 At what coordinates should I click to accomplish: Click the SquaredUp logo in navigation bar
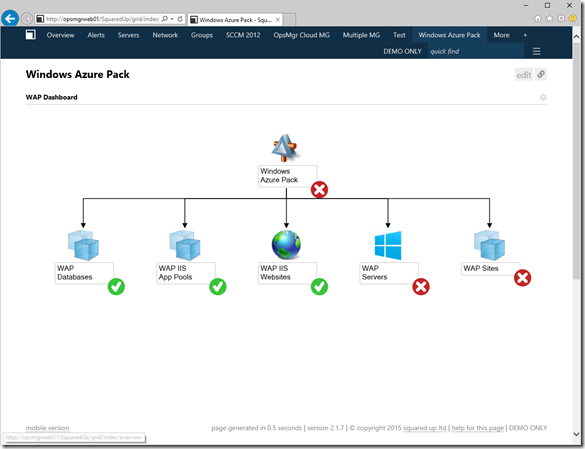pos(31,35)
